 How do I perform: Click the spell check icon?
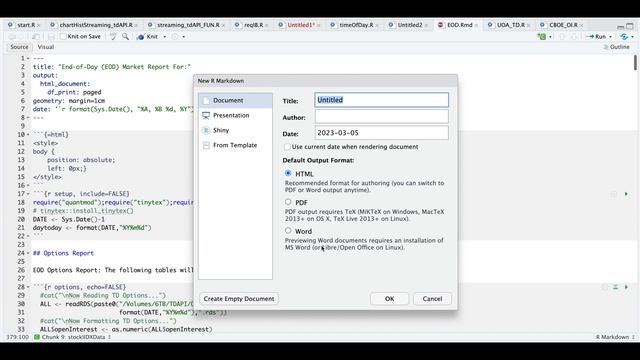pos(113,37)
